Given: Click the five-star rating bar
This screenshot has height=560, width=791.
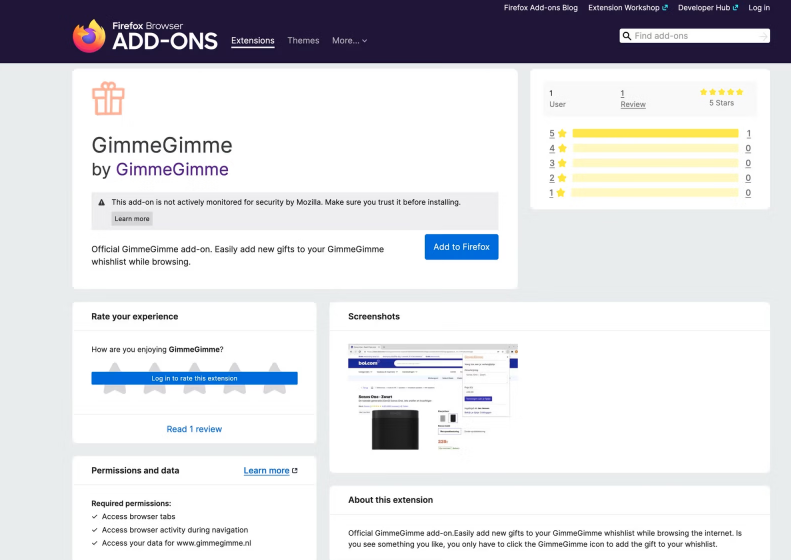Looking at the screenshot, I should (655, 133).
